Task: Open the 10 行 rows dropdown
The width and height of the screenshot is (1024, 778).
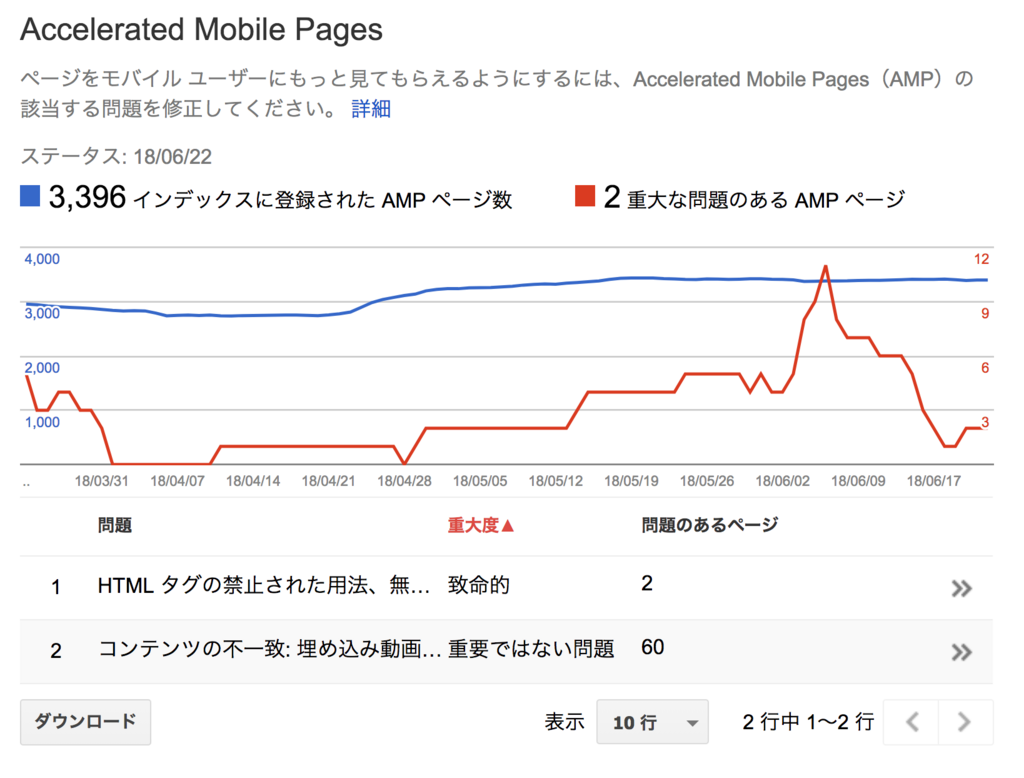Action: coord(652,722)
